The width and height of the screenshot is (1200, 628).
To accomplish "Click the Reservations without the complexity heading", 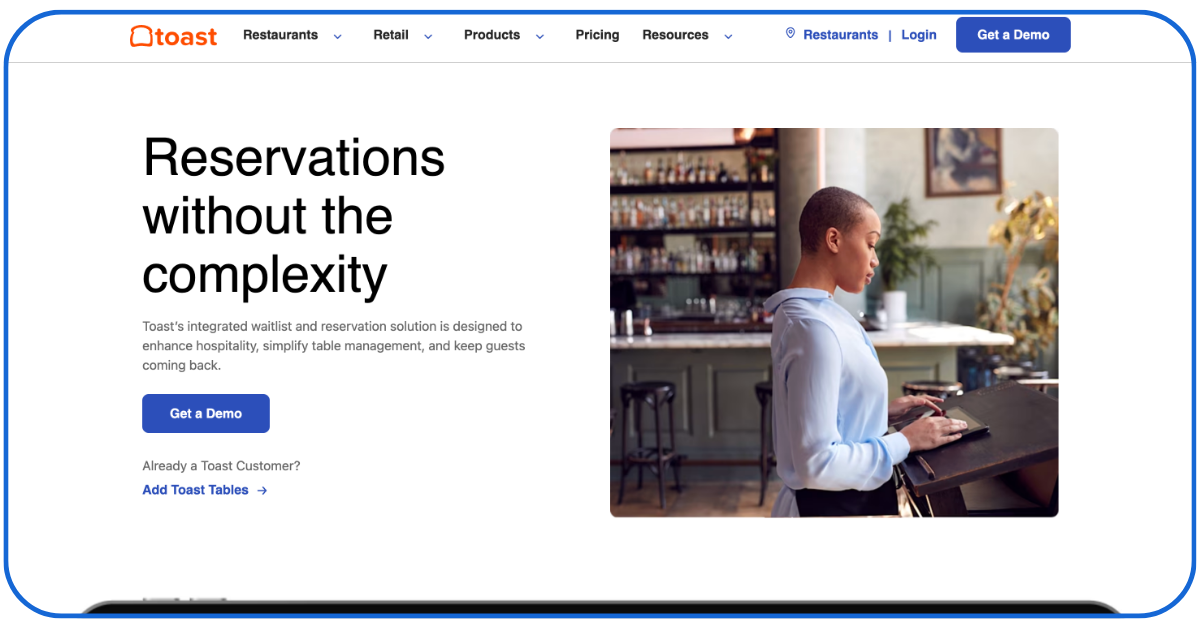I will (x=294, y=215).
